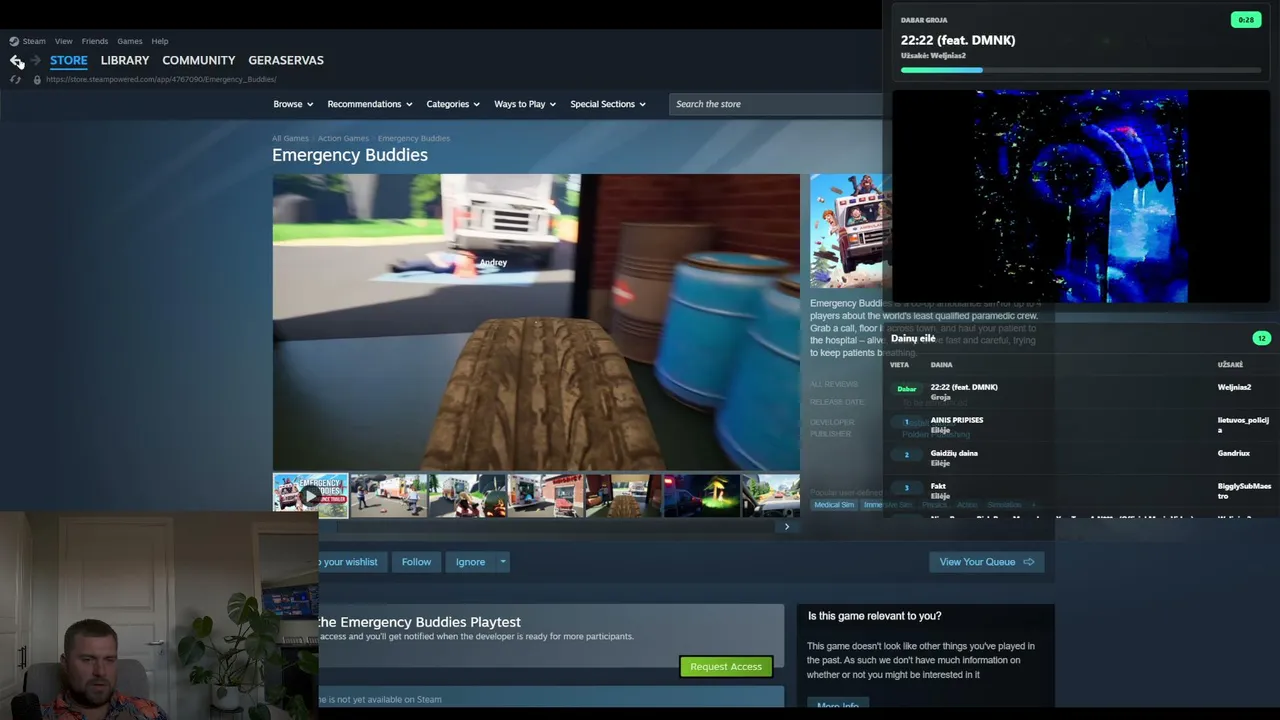Play the Emergency Buddies trailer thumbnail
Viewport: 1280px width, 720px height.
tap(311, 496)
